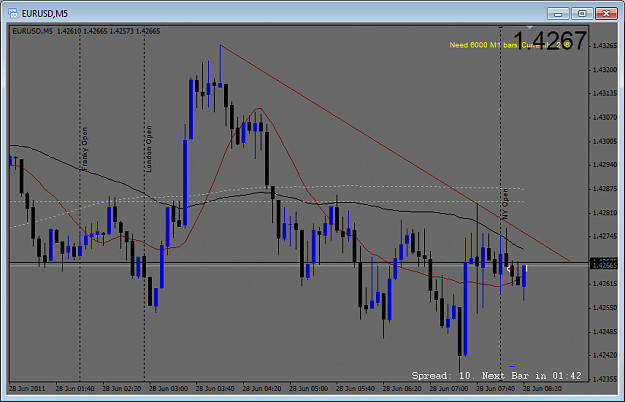Screen dimensions: 625x402
Task: Click the '28 Jun 04:20' time axis label
Action: point(261,388)
